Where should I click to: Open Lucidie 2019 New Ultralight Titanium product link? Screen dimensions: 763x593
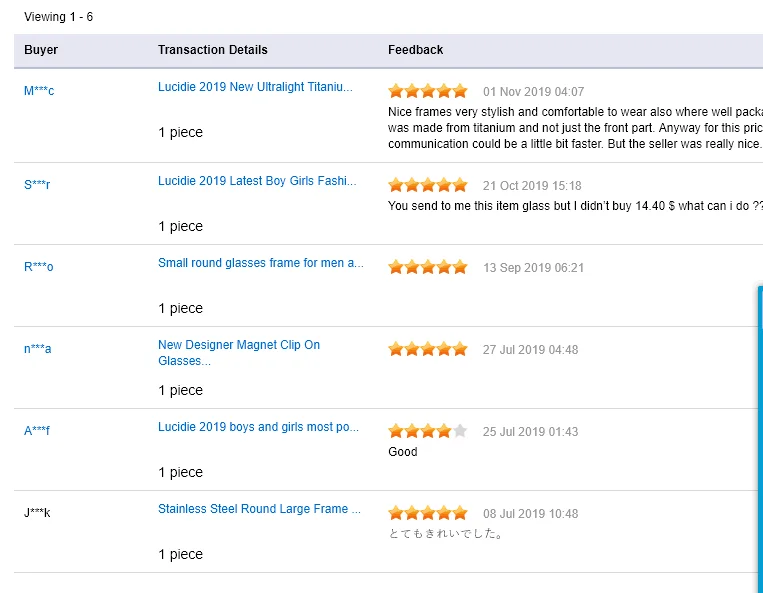click(255, 87)
